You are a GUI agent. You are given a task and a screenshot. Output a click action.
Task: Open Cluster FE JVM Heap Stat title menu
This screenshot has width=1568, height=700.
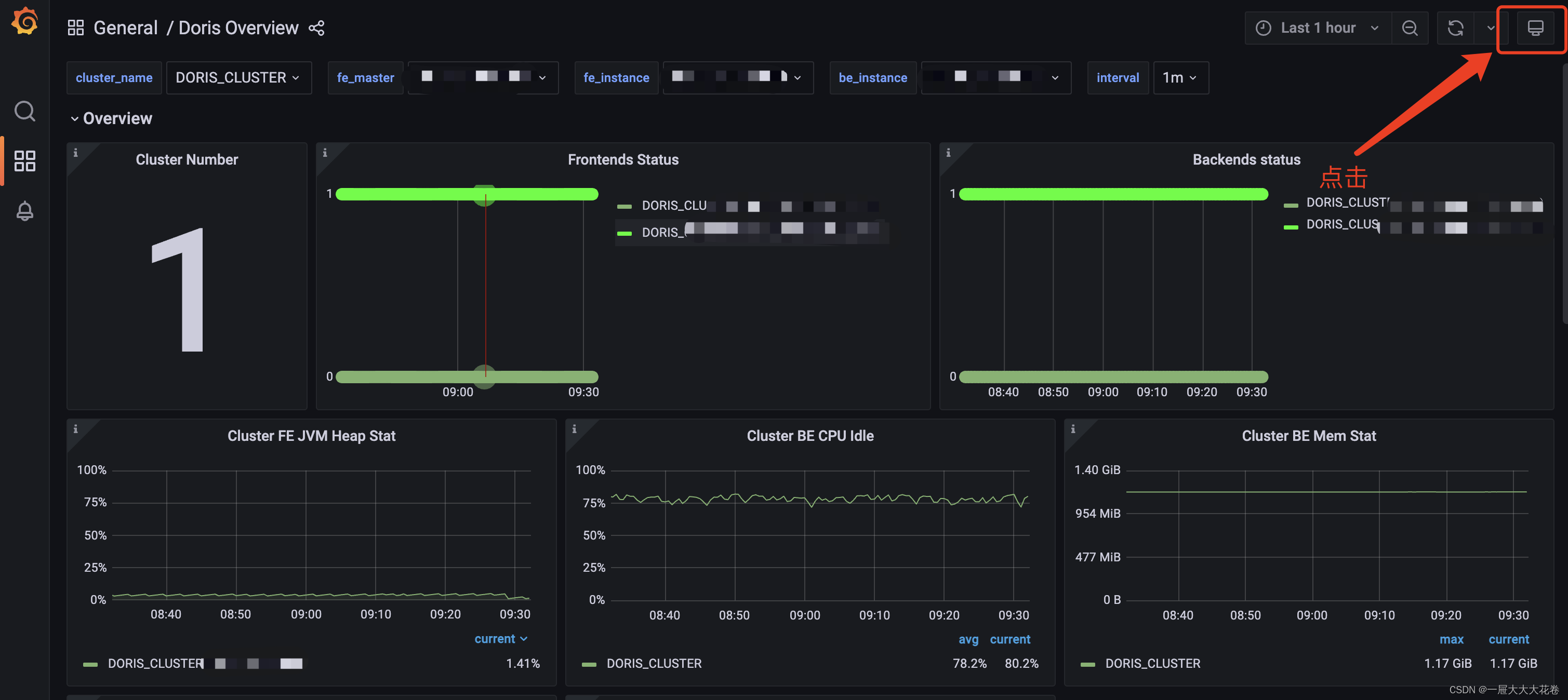point(311,436)
